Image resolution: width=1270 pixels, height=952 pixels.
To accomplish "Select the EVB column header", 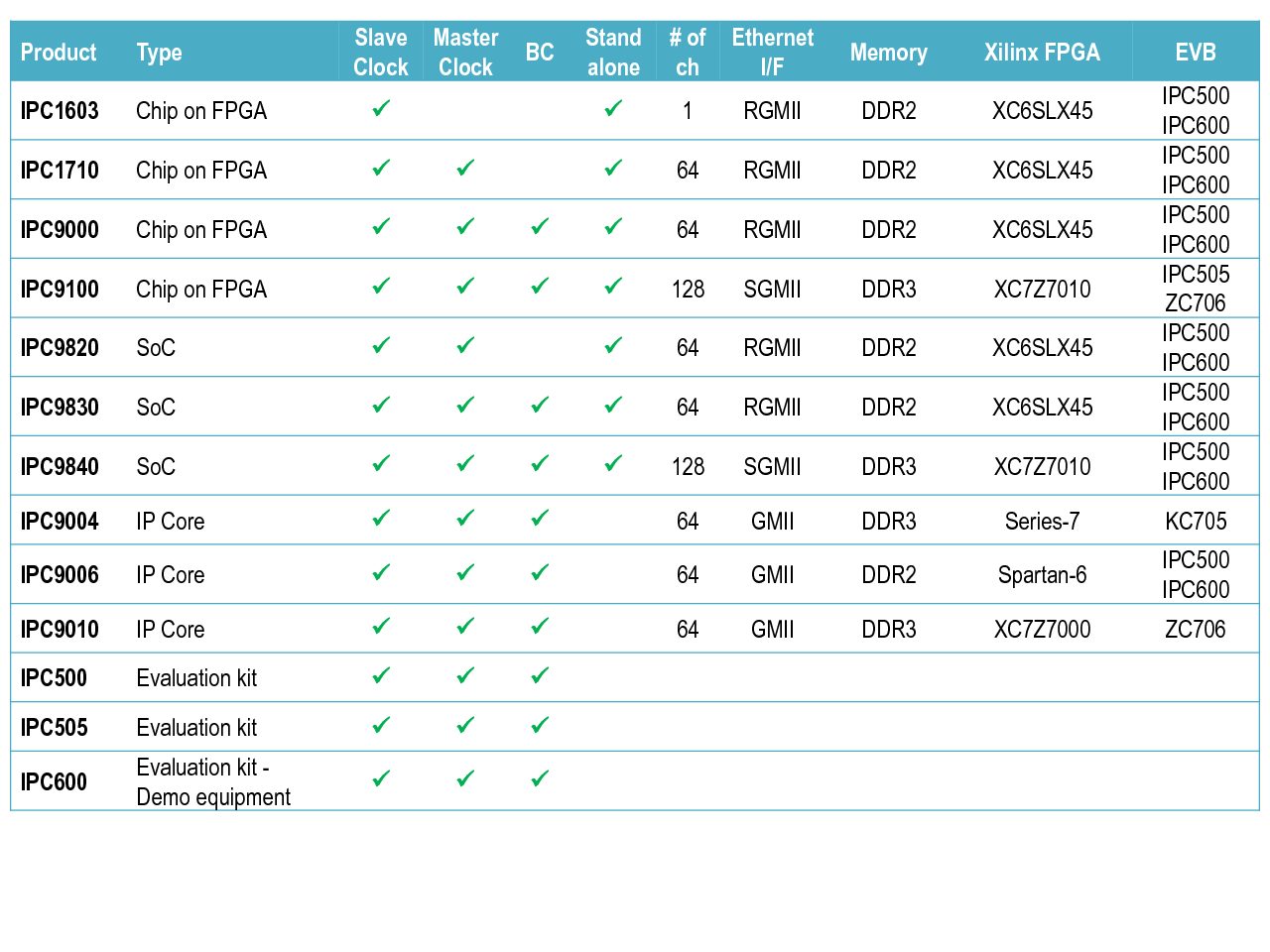I will coord(1196,53).
